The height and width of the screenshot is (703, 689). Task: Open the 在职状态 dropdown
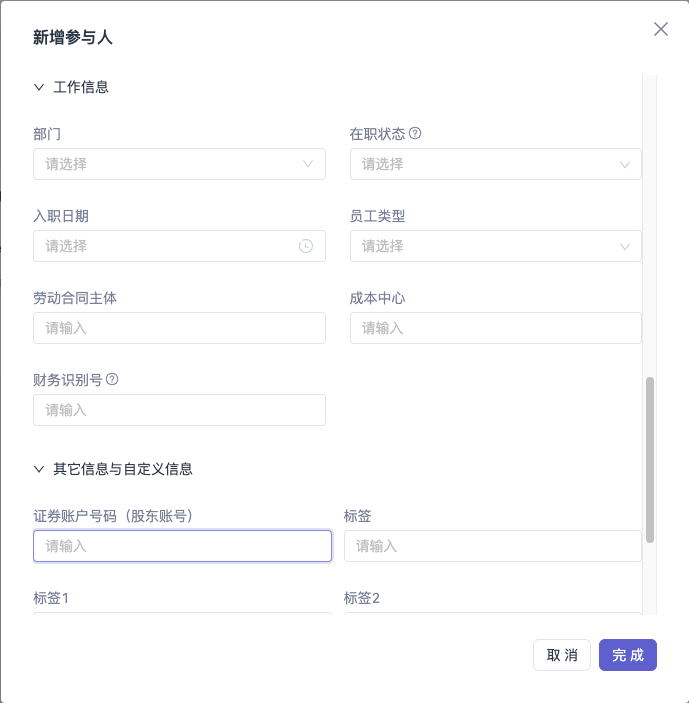pyautogui.click(x=496, y=164)
